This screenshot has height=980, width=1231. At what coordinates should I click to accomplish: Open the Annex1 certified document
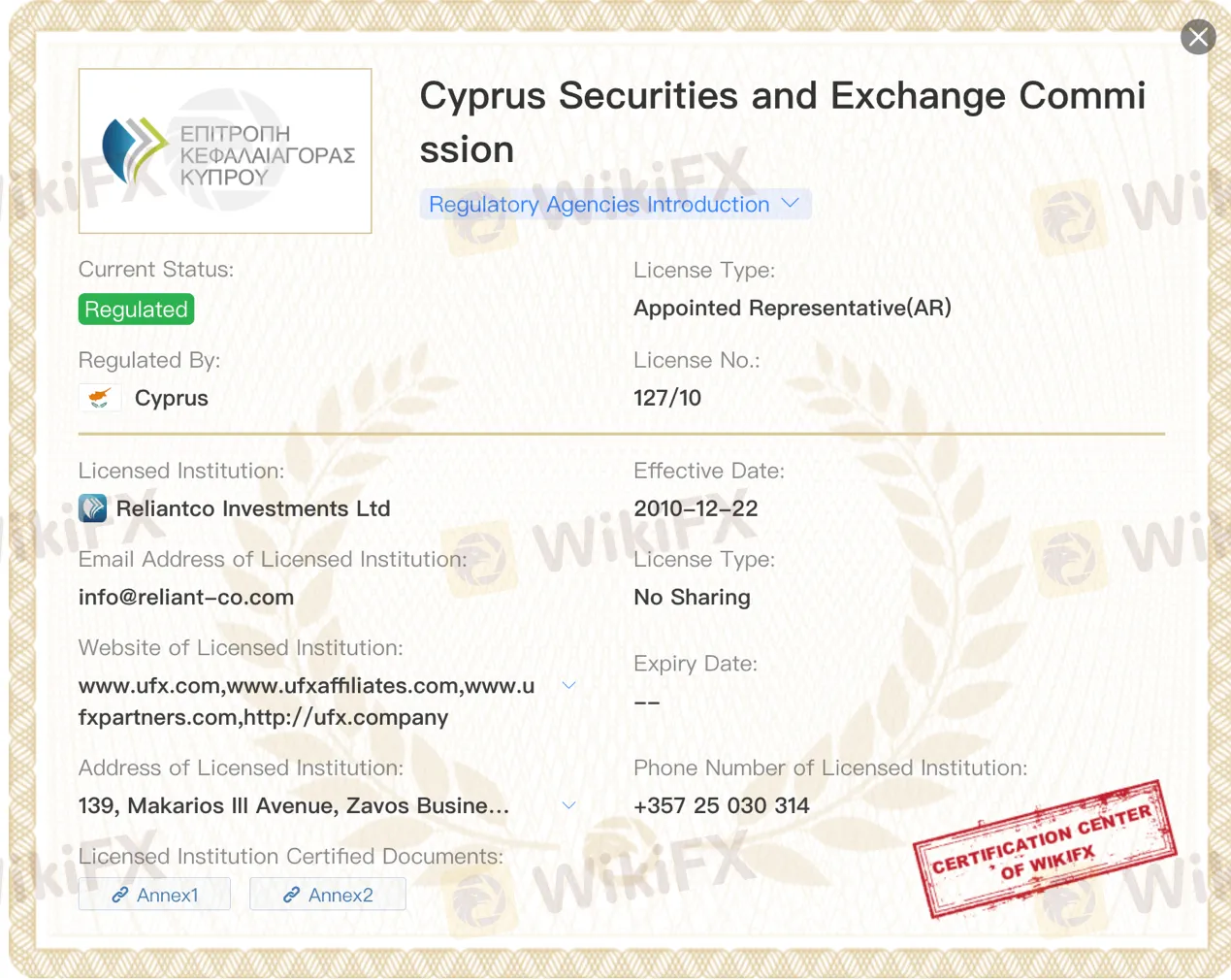[155, 895]
